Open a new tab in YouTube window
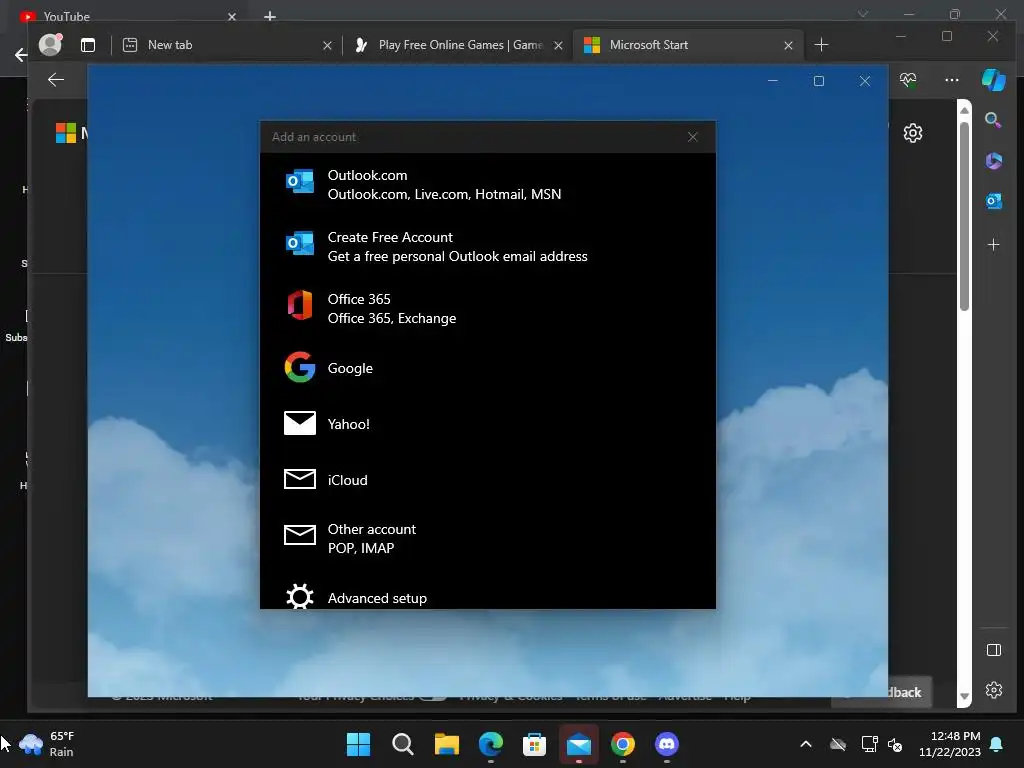This screenshot has width=1024, height=768. tap(270, 16)
